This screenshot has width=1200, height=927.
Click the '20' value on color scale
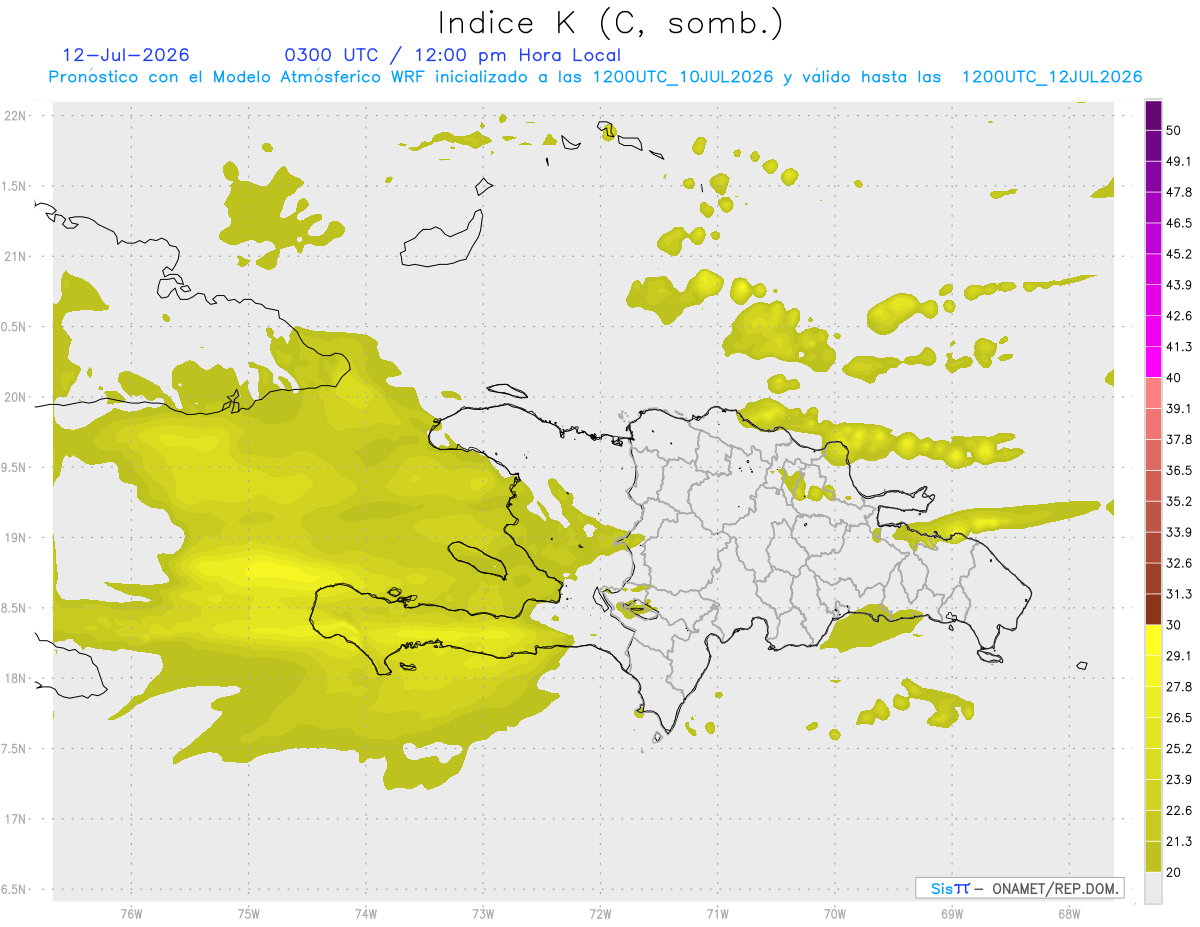tap(1174, 872)
